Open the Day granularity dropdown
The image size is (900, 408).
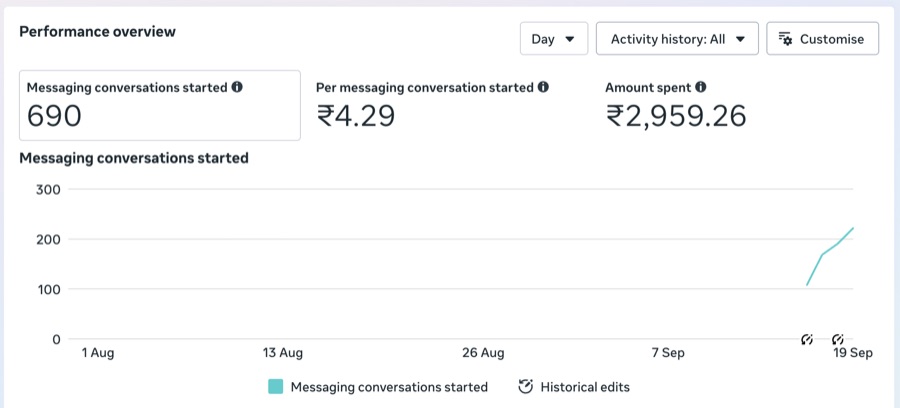point(554,39)
